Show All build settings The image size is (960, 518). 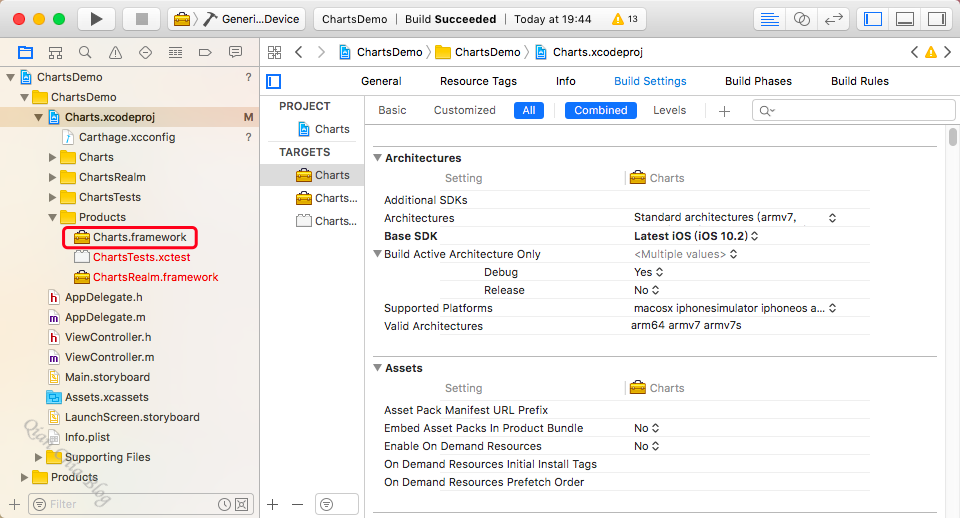point(529,110)
